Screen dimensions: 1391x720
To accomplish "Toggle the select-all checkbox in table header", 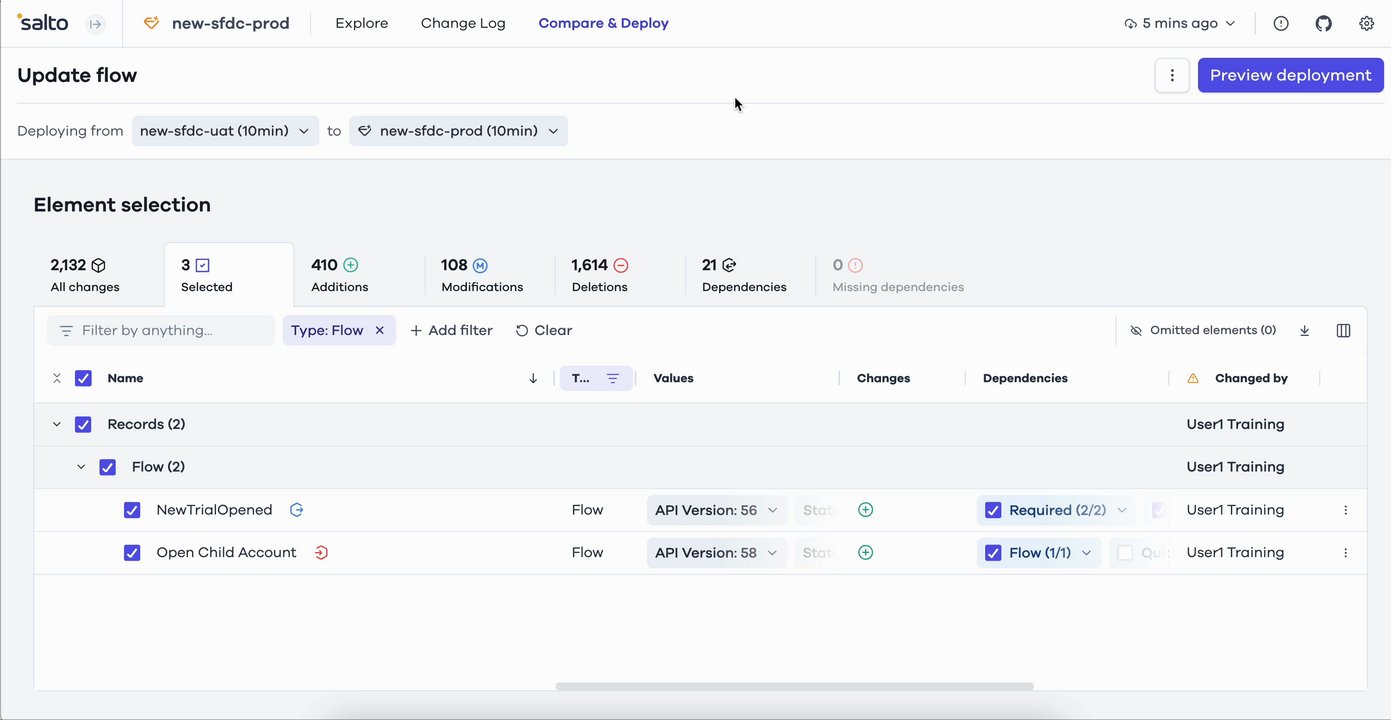I will click(84, 378).
